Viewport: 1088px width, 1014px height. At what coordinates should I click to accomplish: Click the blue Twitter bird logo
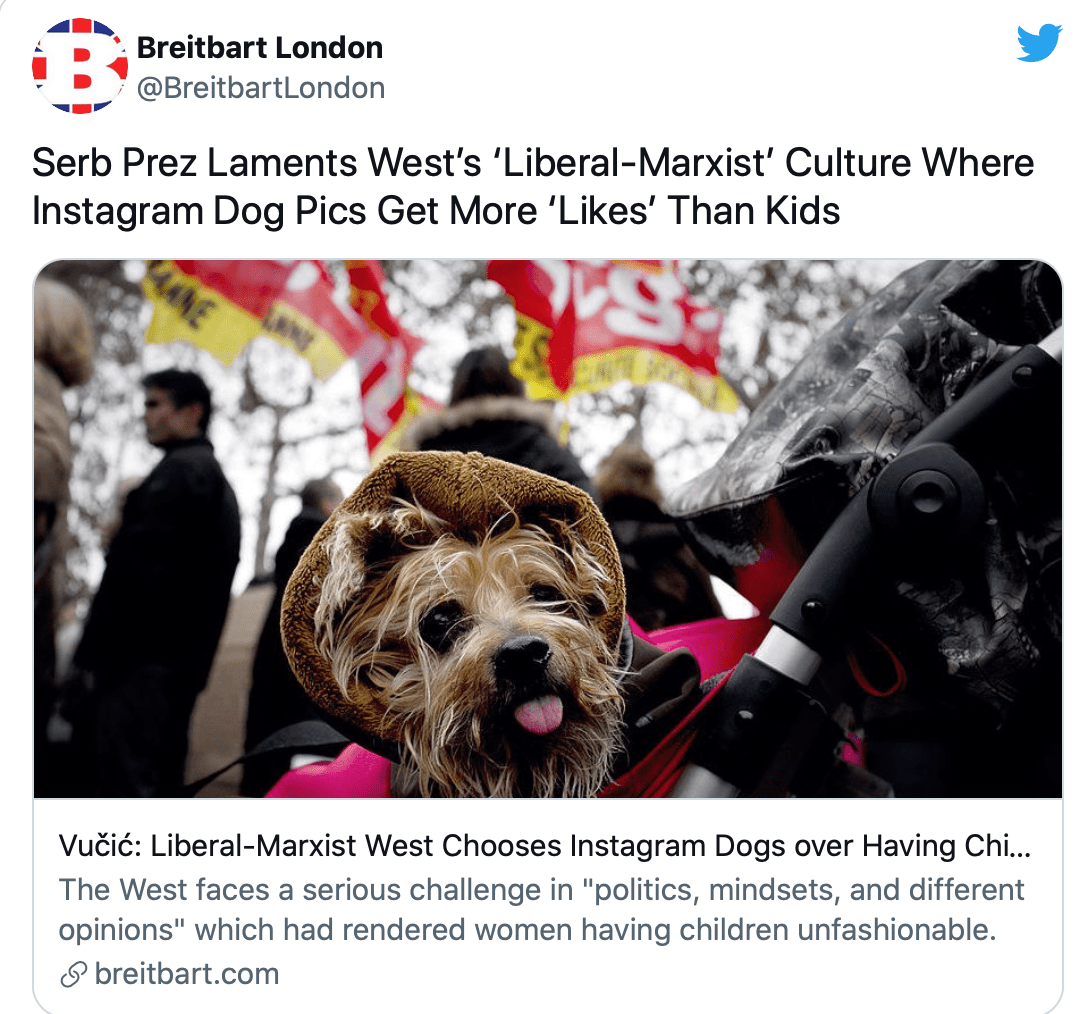click(1039, 43)
